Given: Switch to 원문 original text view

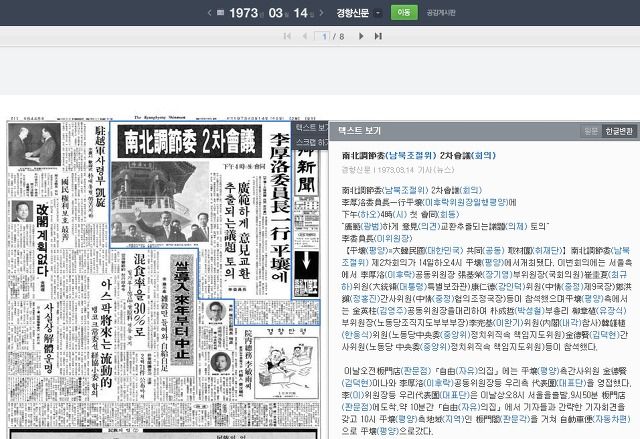Looking at the screenshot, I should pyautogui.click(x=591, y=131).
